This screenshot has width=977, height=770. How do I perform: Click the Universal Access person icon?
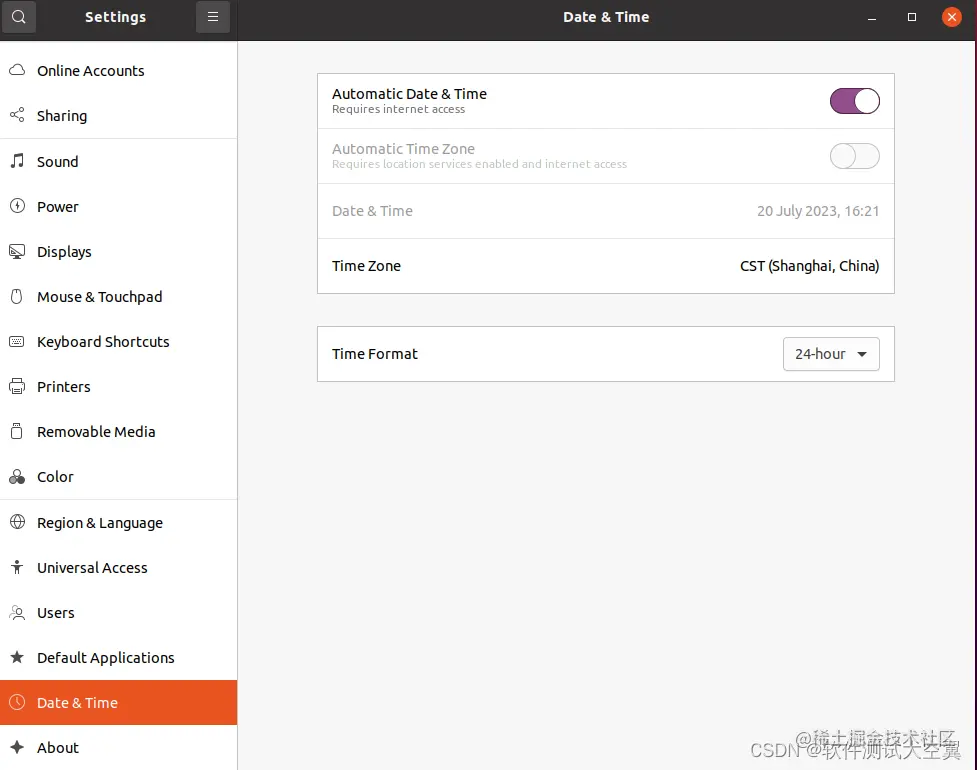click(x=17, y=567)
